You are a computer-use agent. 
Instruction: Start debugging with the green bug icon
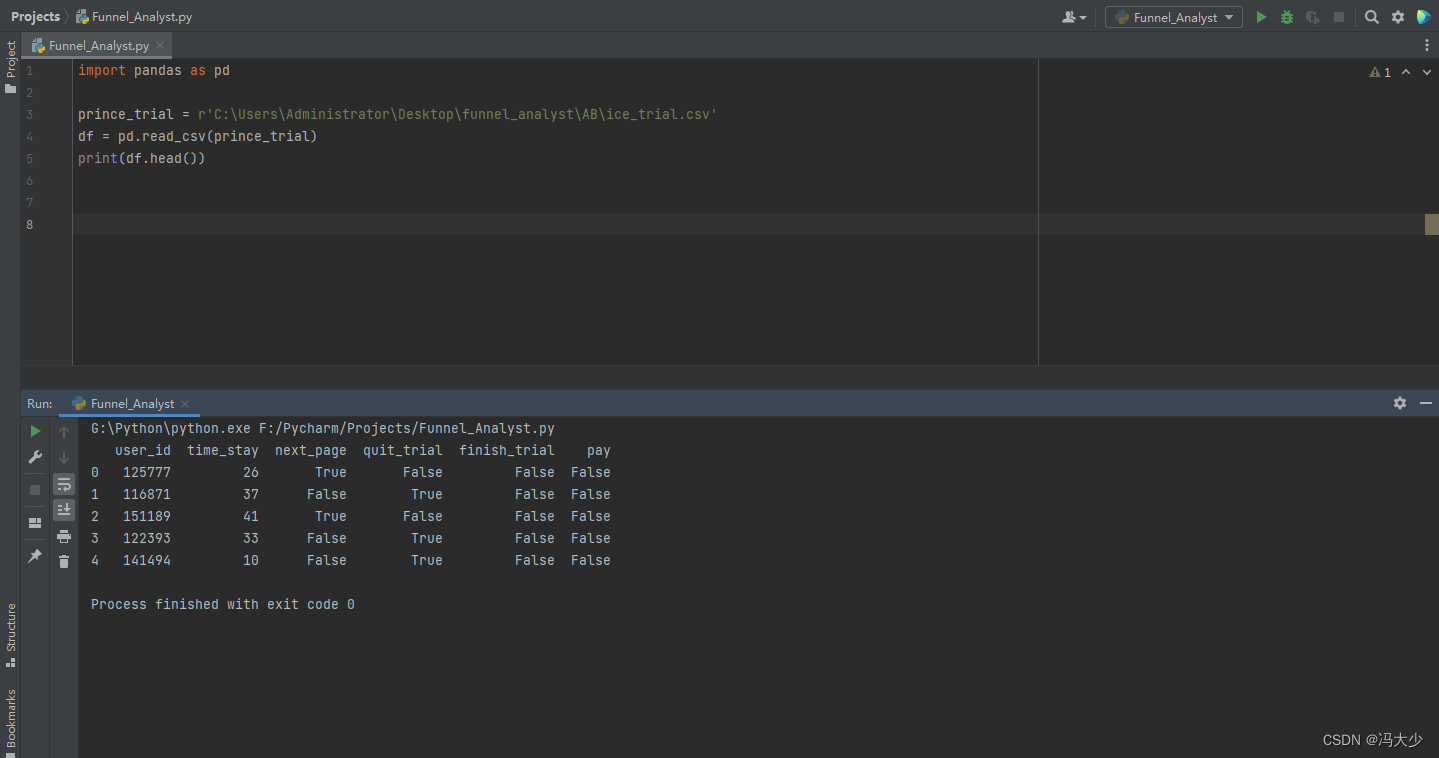tap(1287, 17)
